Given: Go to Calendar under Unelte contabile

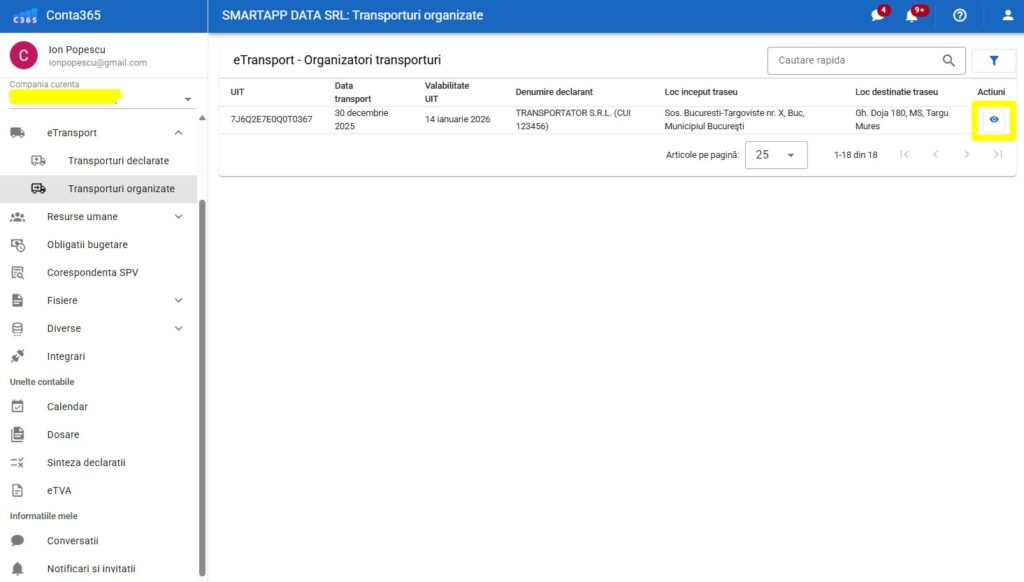Looking at the screenshot, I should pyautogui.click(x=67, y=407).
